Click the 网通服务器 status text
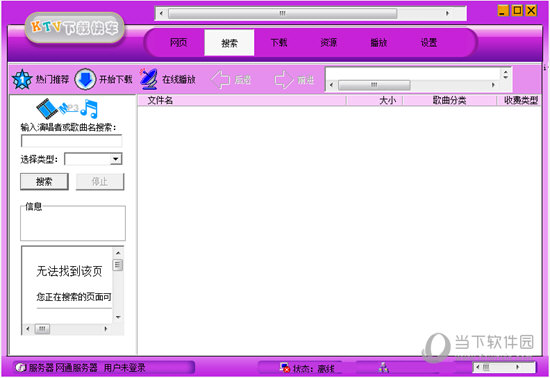Viewport: 550px width, 378px height. [x=76, y=367]
